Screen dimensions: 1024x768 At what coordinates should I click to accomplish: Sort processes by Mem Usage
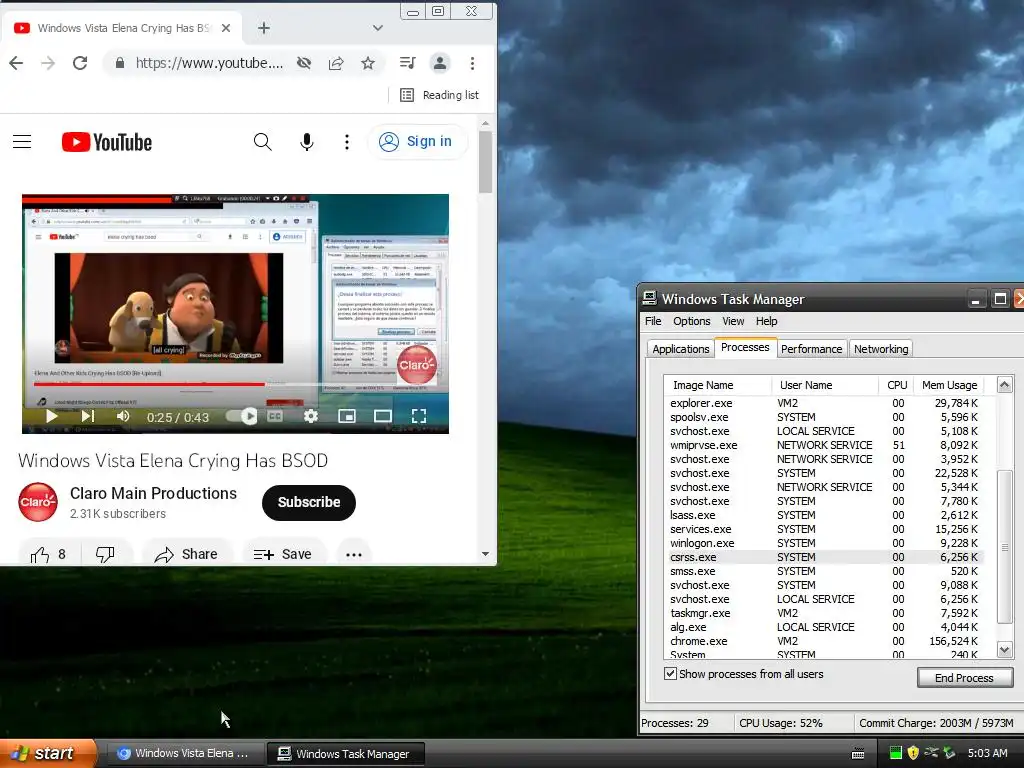pyautogui.click(x=950, y=385)
